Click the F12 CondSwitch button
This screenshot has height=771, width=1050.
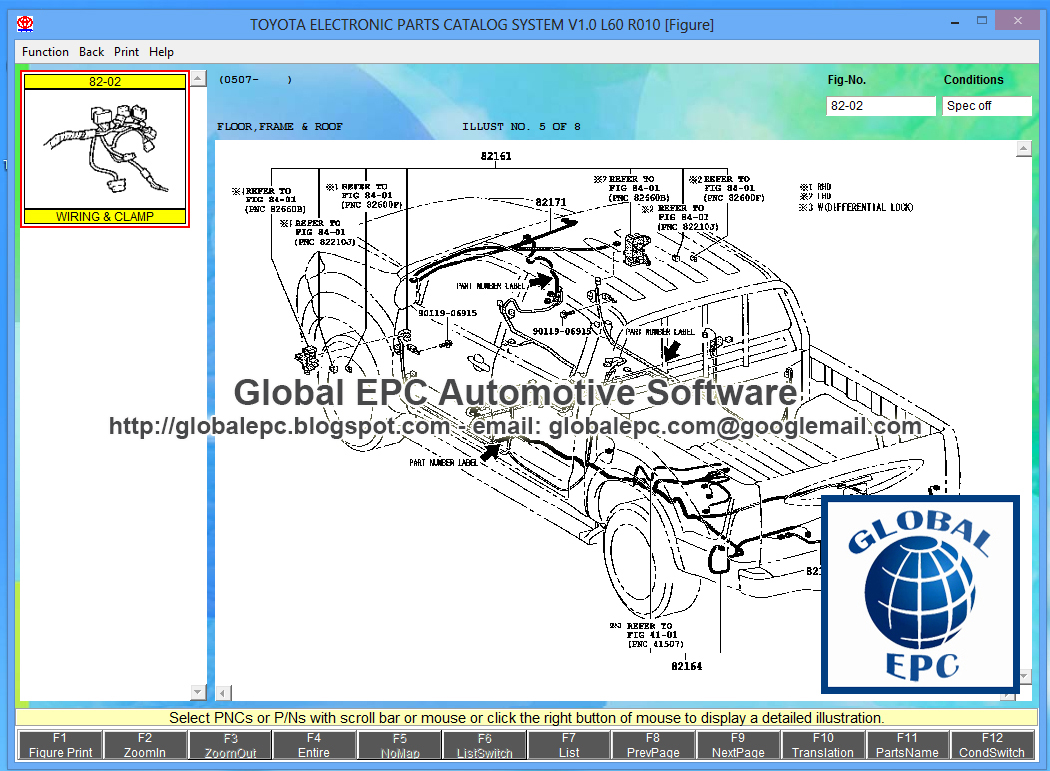992,745
